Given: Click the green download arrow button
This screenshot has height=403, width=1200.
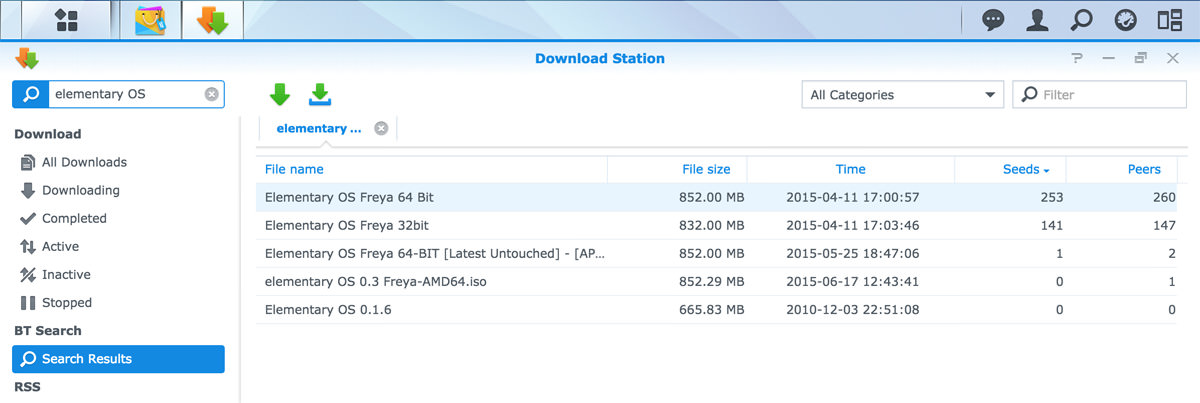Looking at the screenshot, I should 280,95.
